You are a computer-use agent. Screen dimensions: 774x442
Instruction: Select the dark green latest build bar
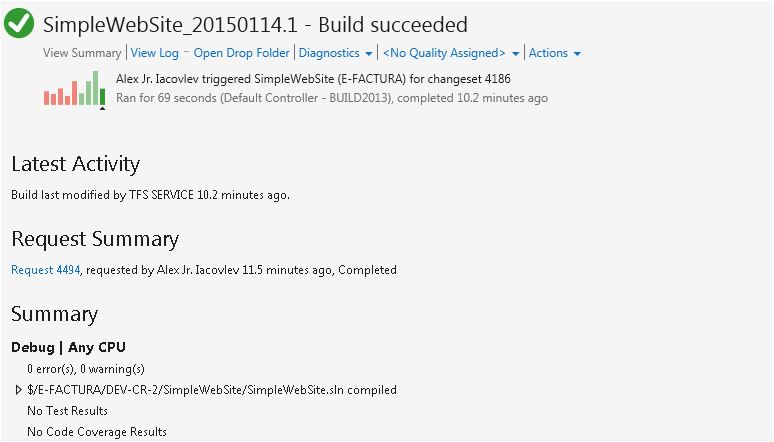(102, 97)
